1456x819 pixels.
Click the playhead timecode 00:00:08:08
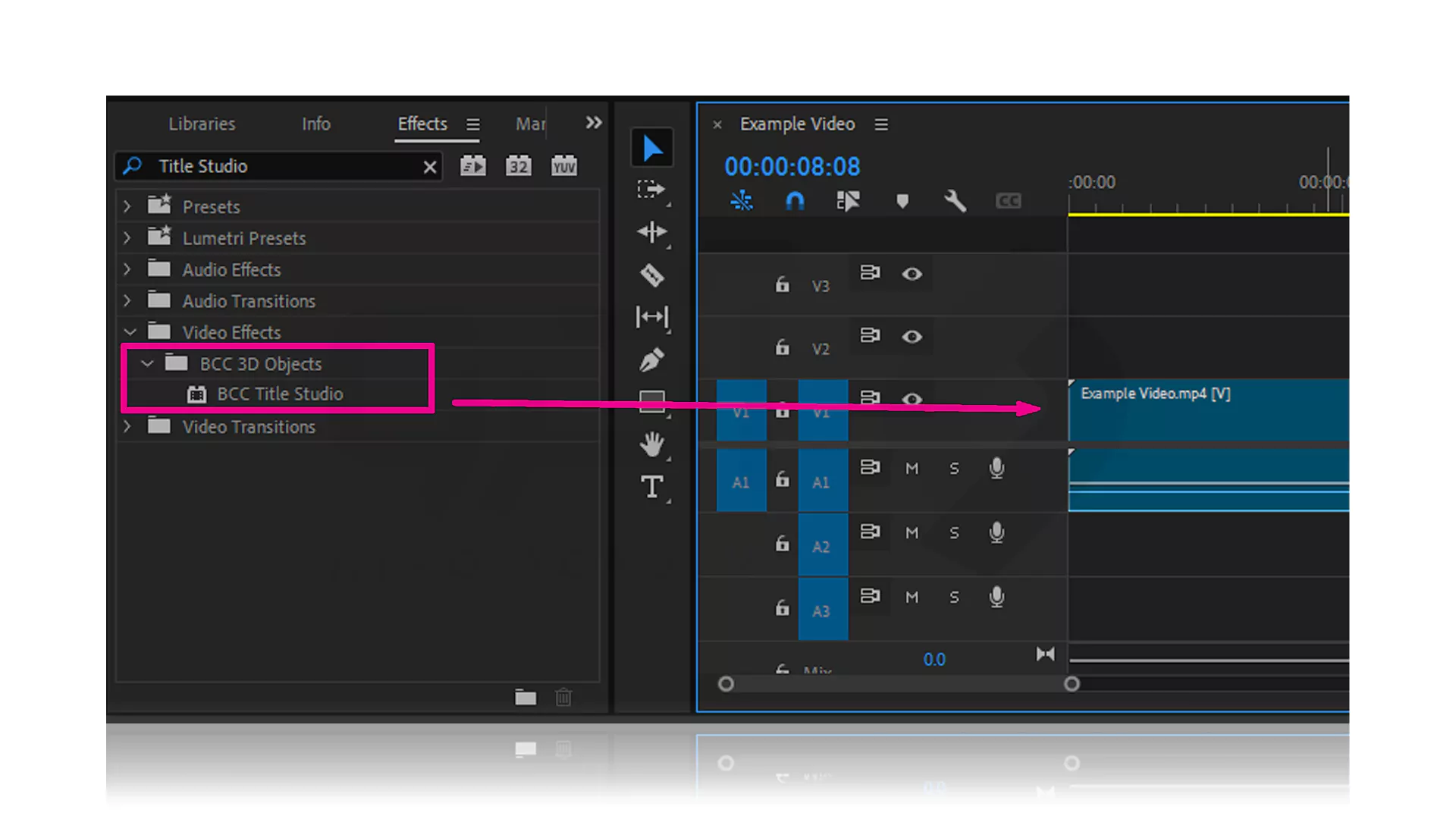792,167
